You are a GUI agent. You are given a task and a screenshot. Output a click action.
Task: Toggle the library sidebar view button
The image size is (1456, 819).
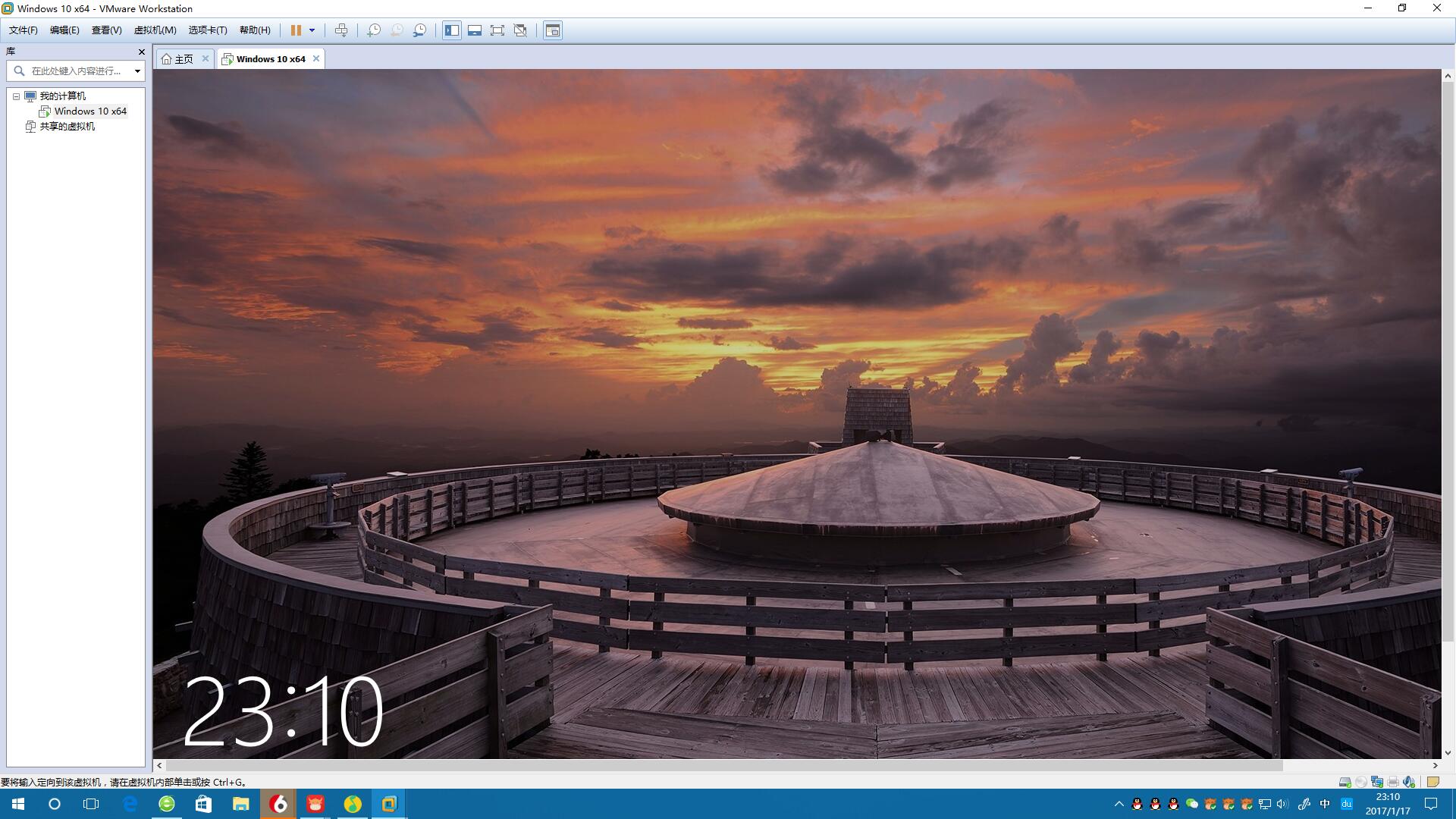click(452, 30)
